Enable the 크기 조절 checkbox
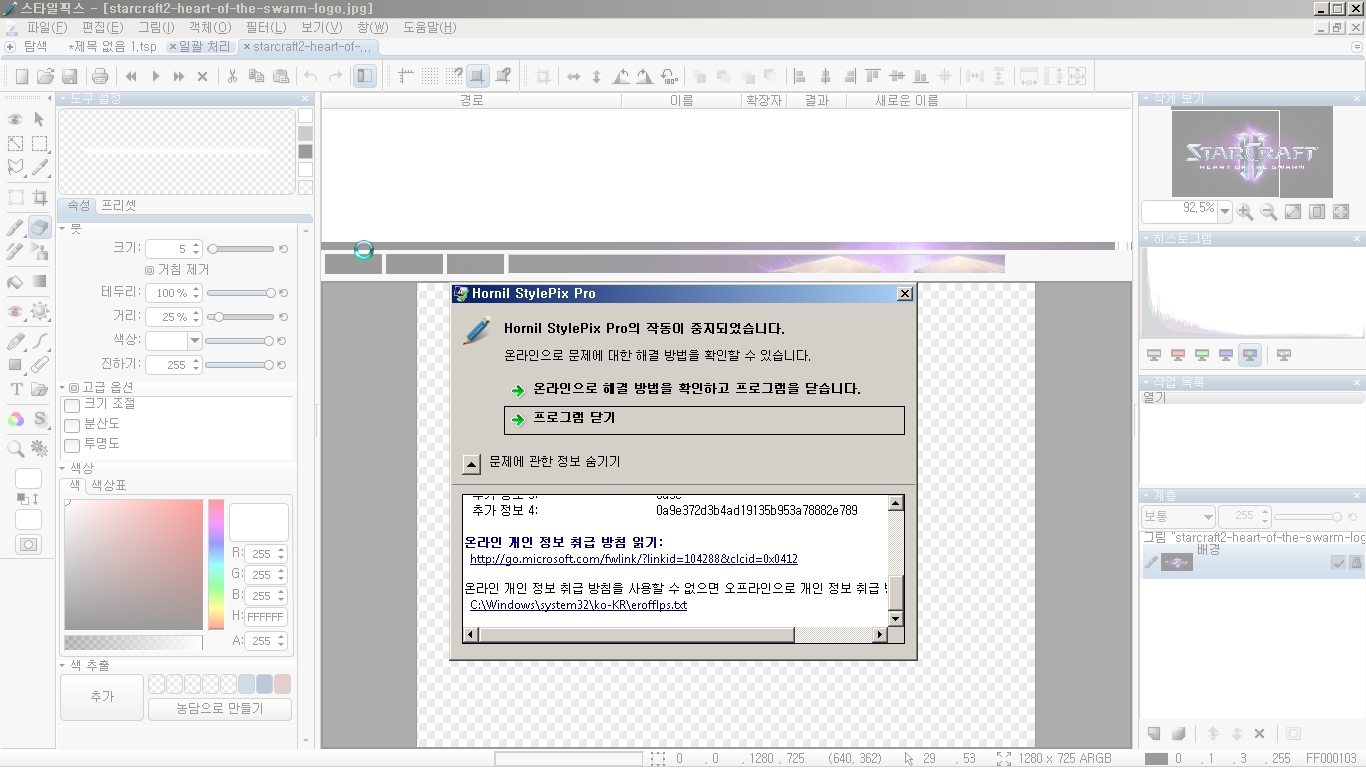This screenshot has width=1366, height=768. click(x=72, y=405)
